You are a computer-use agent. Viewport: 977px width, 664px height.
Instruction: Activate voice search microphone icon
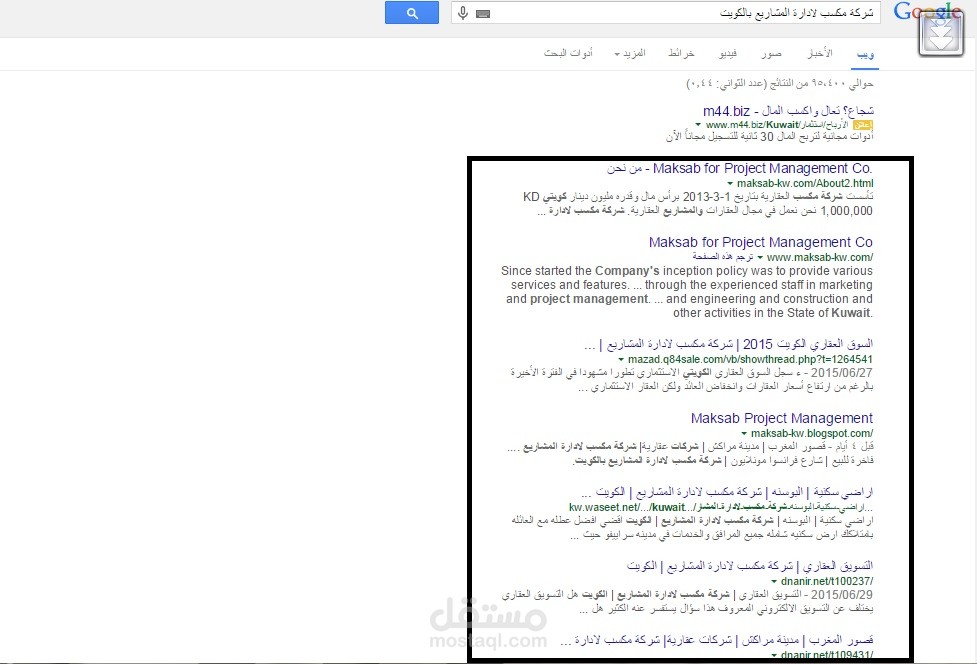pyautogui.click(x=462, y=12)
